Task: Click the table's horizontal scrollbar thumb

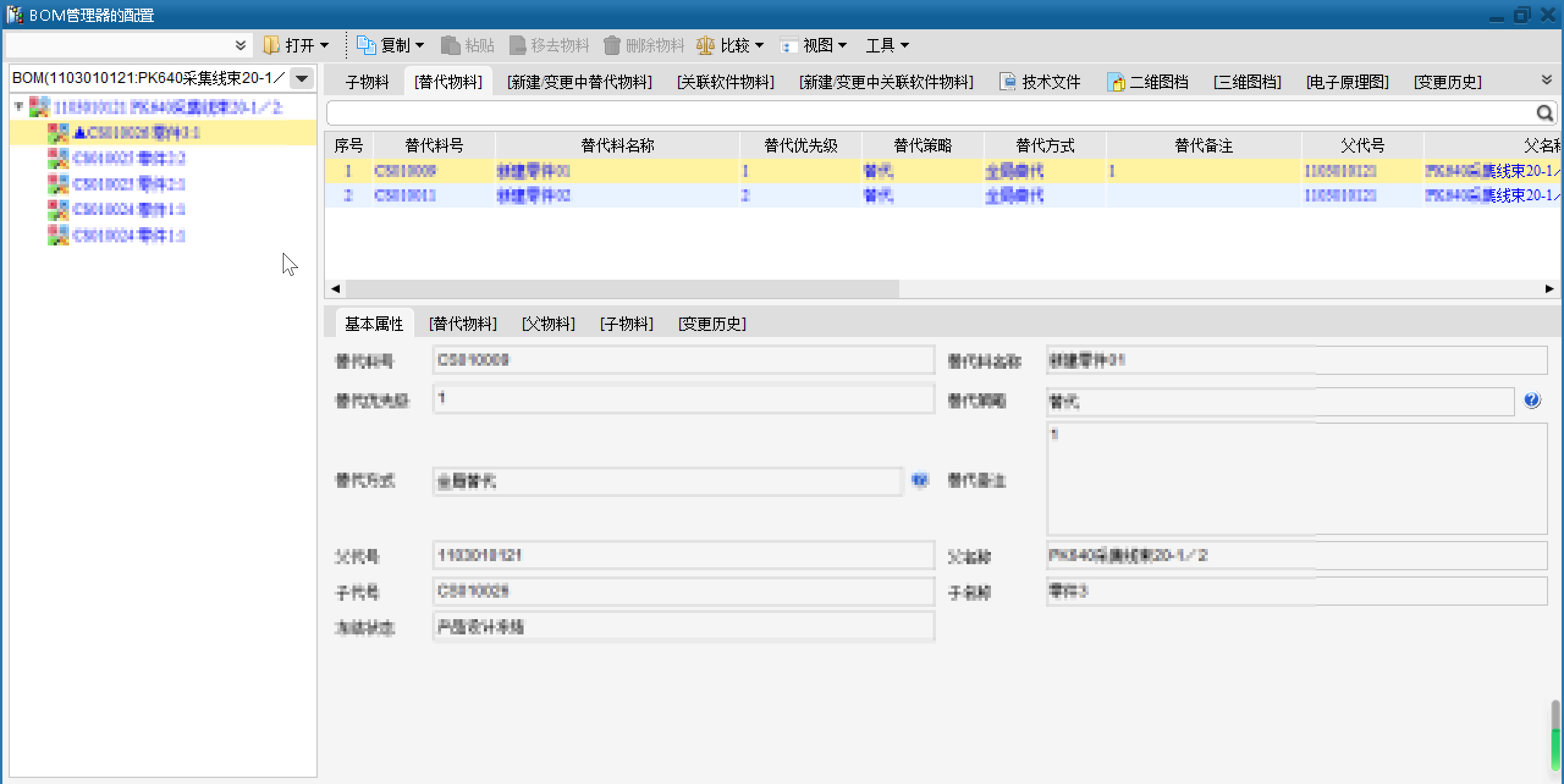Action: click(622, 288)
